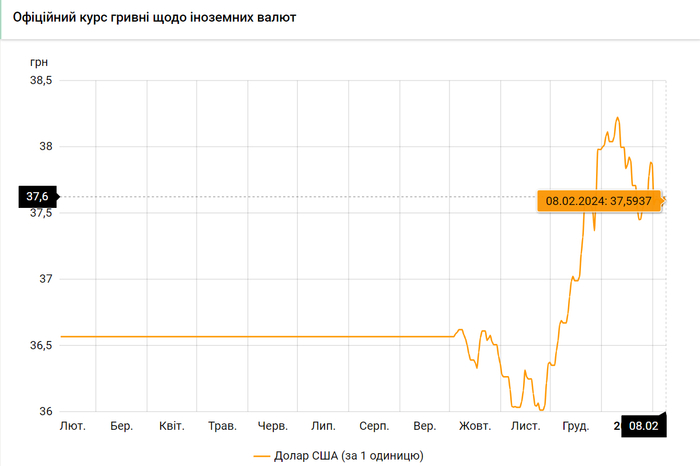Click the "грн" unit label
Image resolution: width=700 pixels, height=466 pixels.
pos(39,61)
